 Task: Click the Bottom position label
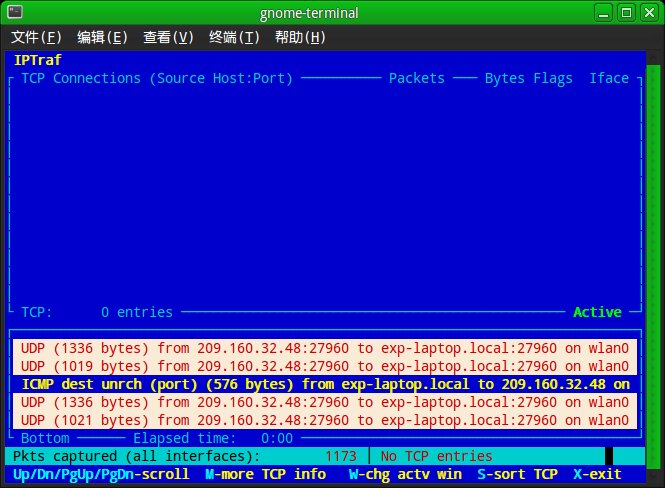click(x=45, y=438)
